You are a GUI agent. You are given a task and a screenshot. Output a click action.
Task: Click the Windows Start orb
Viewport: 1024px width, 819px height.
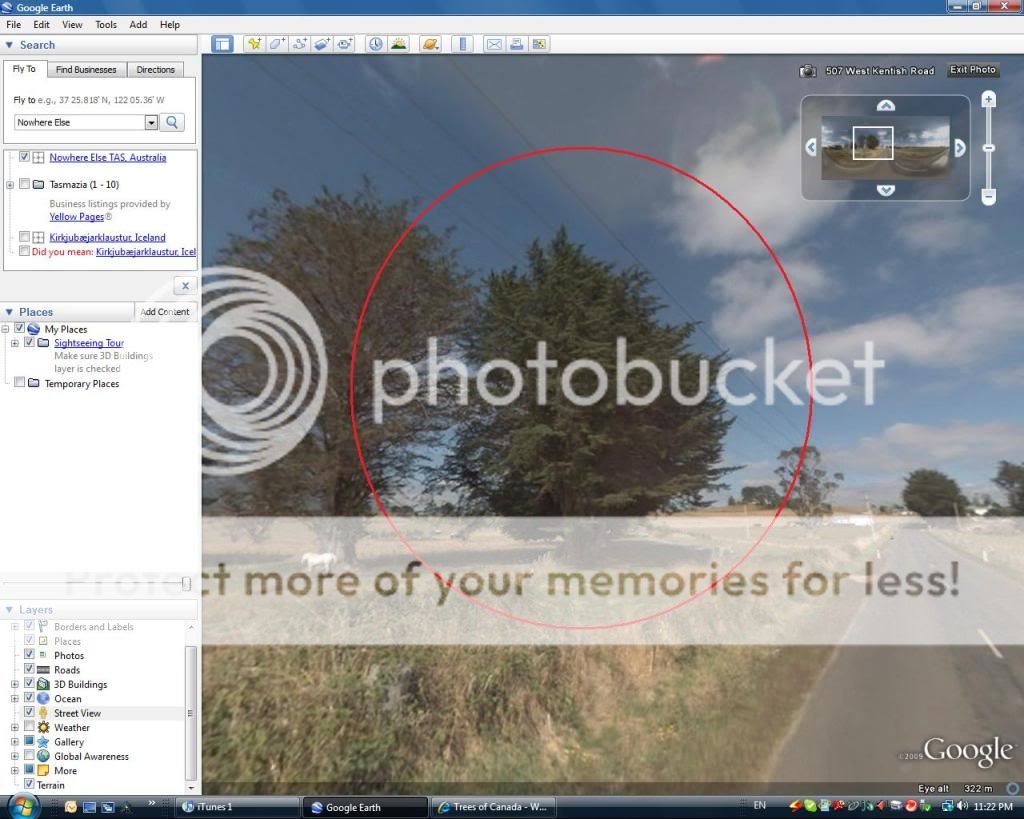(24, 806)
